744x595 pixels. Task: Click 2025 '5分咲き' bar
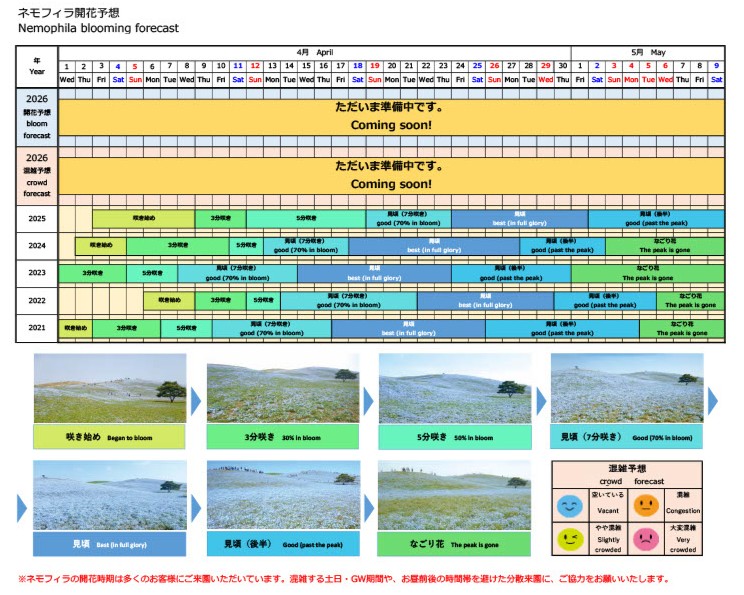pyautogui.click(x=306, y=219)
